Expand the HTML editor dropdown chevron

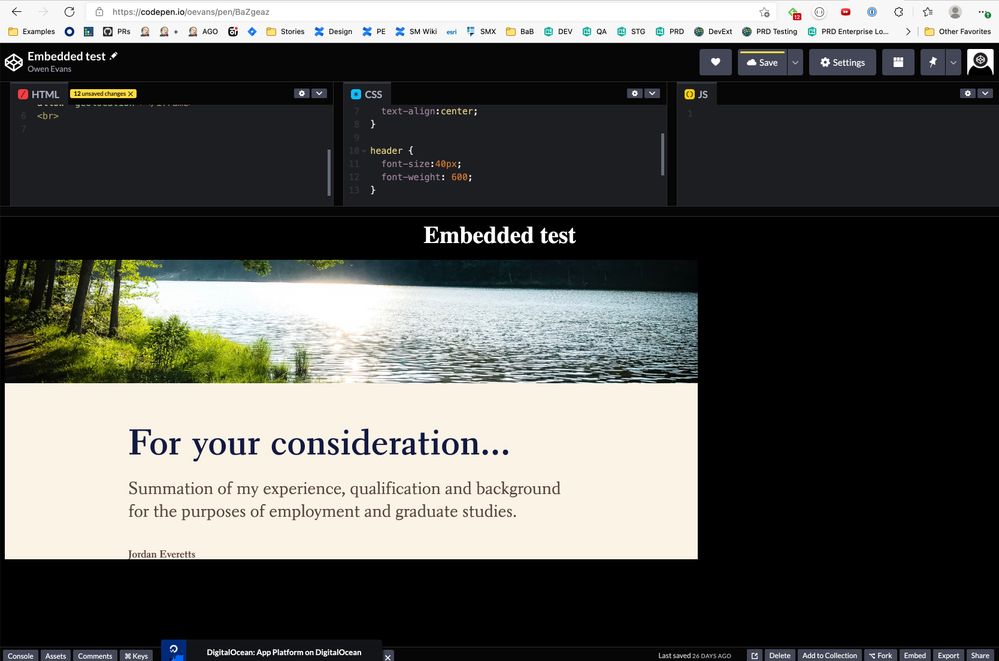pyautogui.click(x=319, y=93)
